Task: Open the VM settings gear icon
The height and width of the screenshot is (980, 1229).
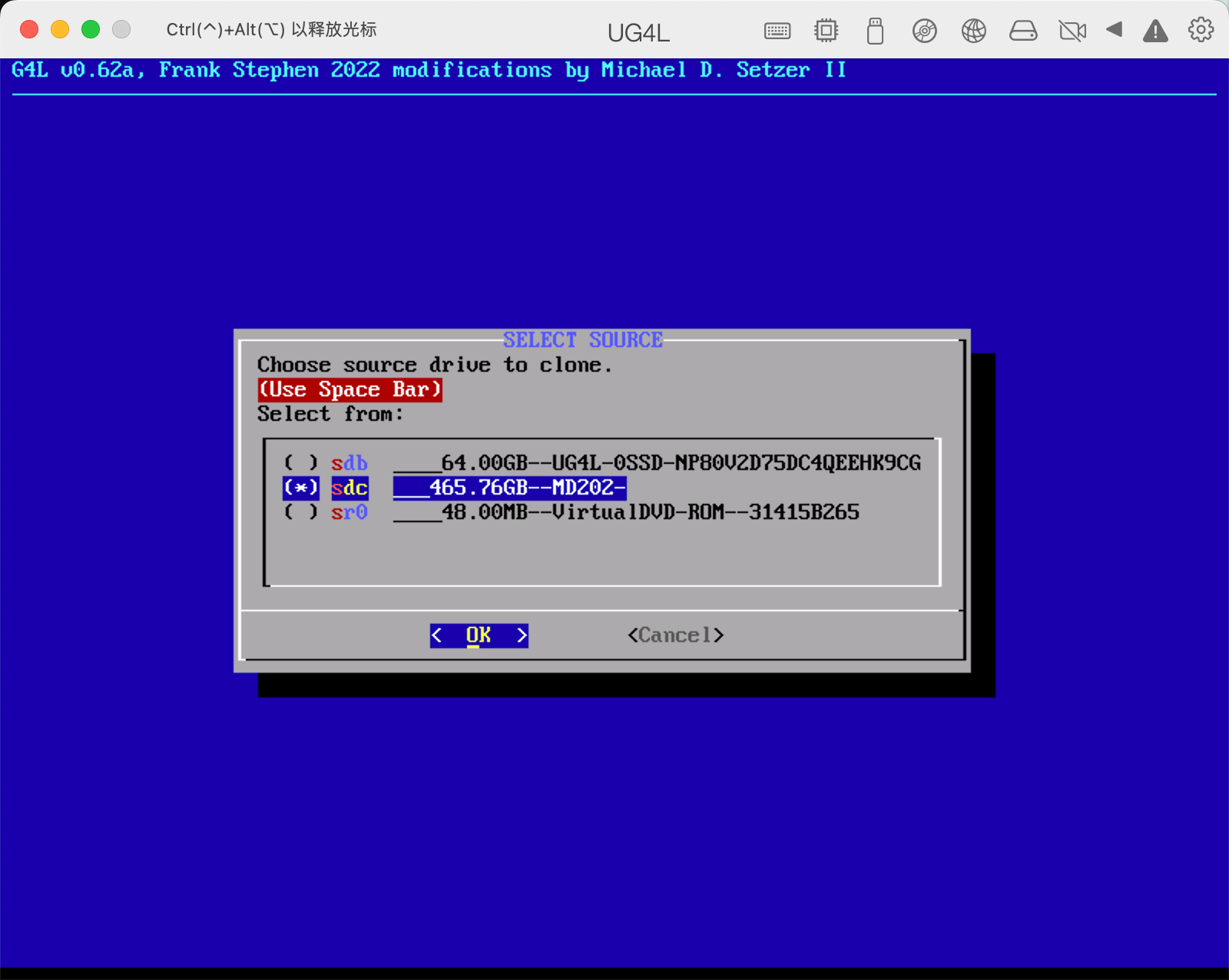Action: click(1199, 29)
